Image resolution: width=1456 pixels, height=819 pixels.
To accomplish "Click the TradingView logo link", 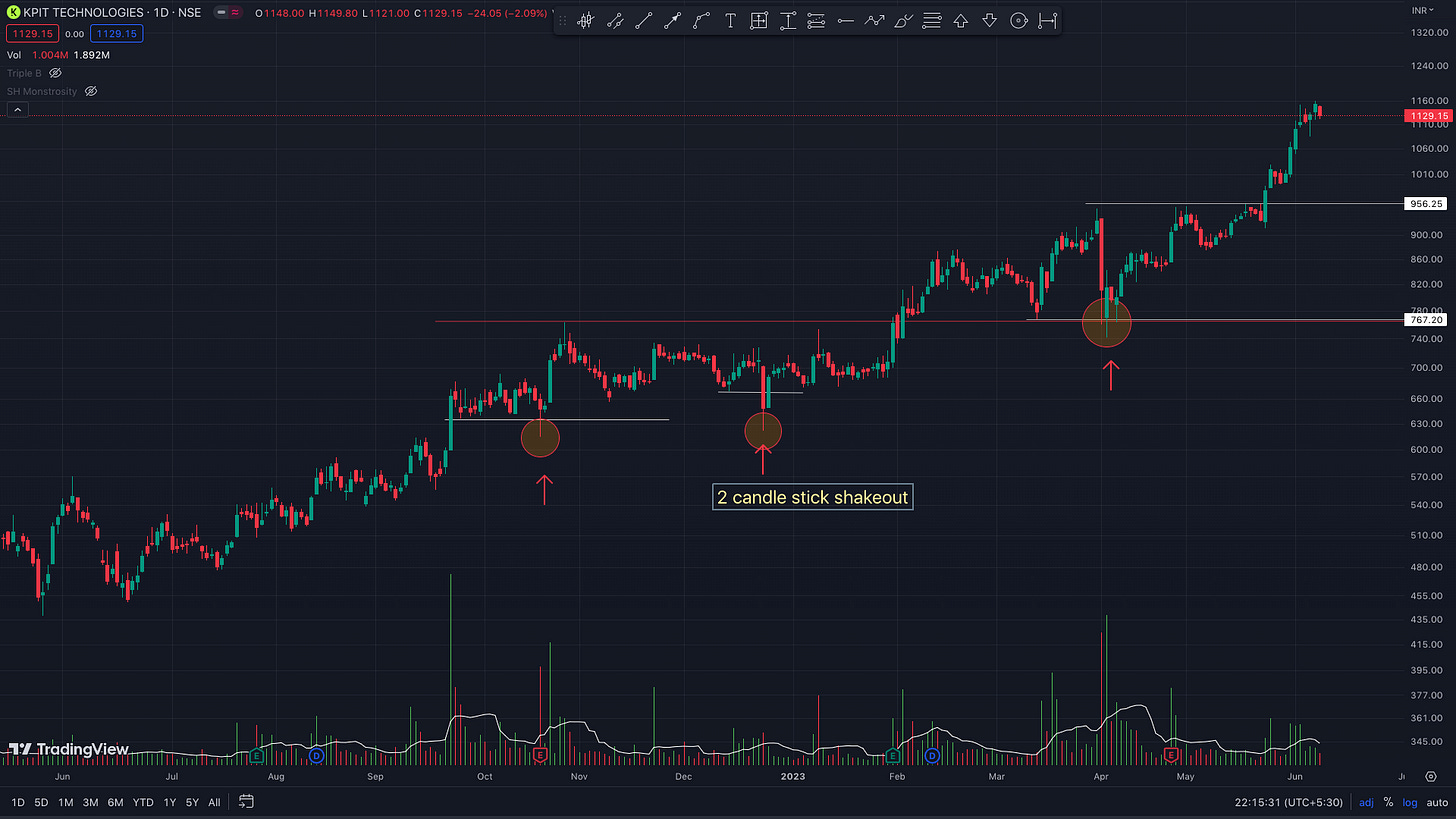I will (x=69, y=748).
